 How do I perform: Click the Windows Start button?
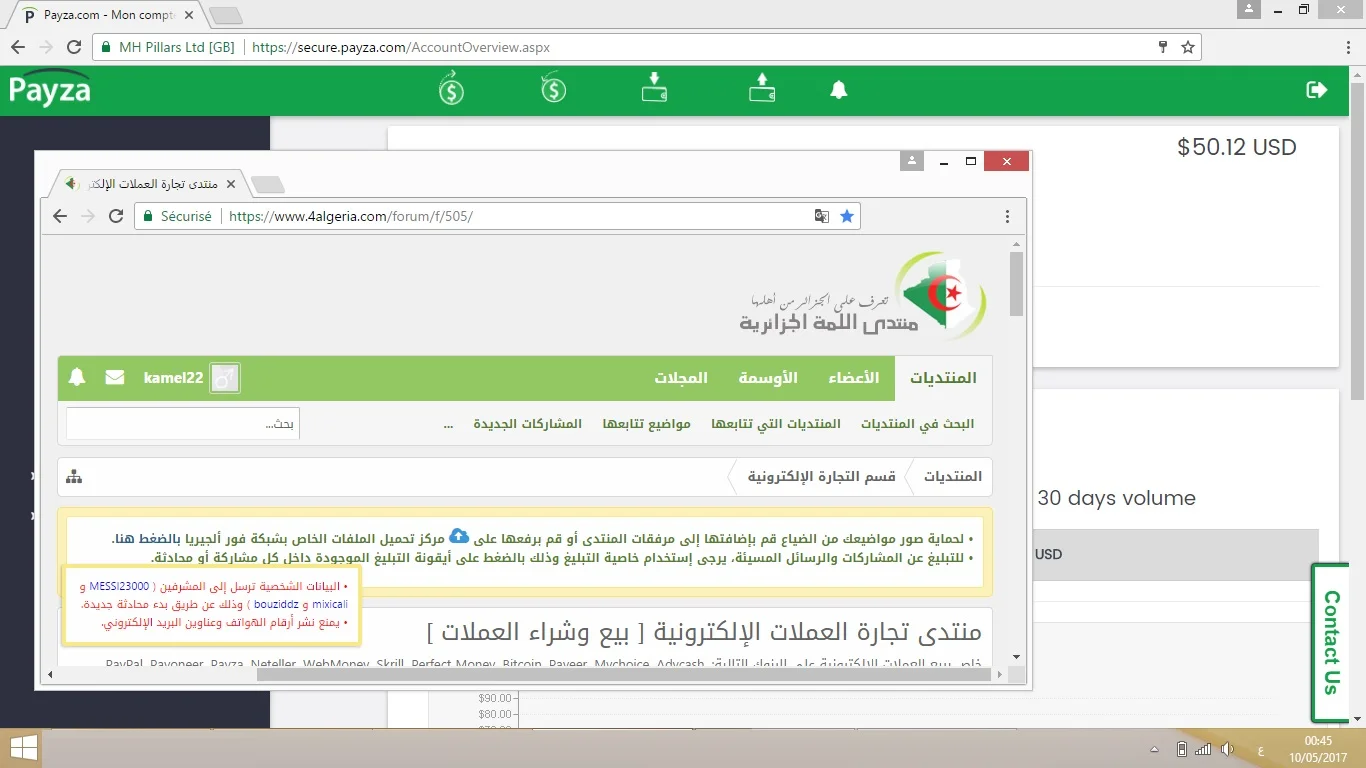[23, 748]
